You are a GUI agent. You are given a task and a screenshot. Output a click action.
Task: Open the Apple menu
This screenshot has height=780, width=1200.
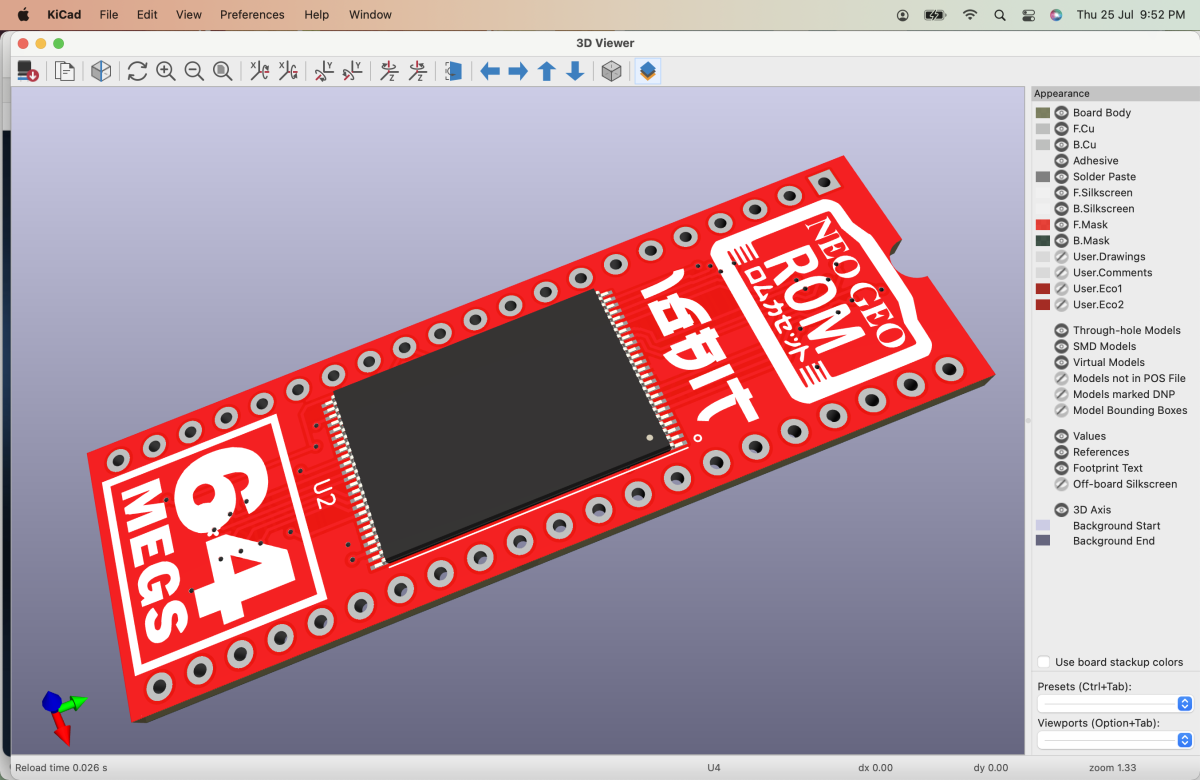[x=23, y=15]
